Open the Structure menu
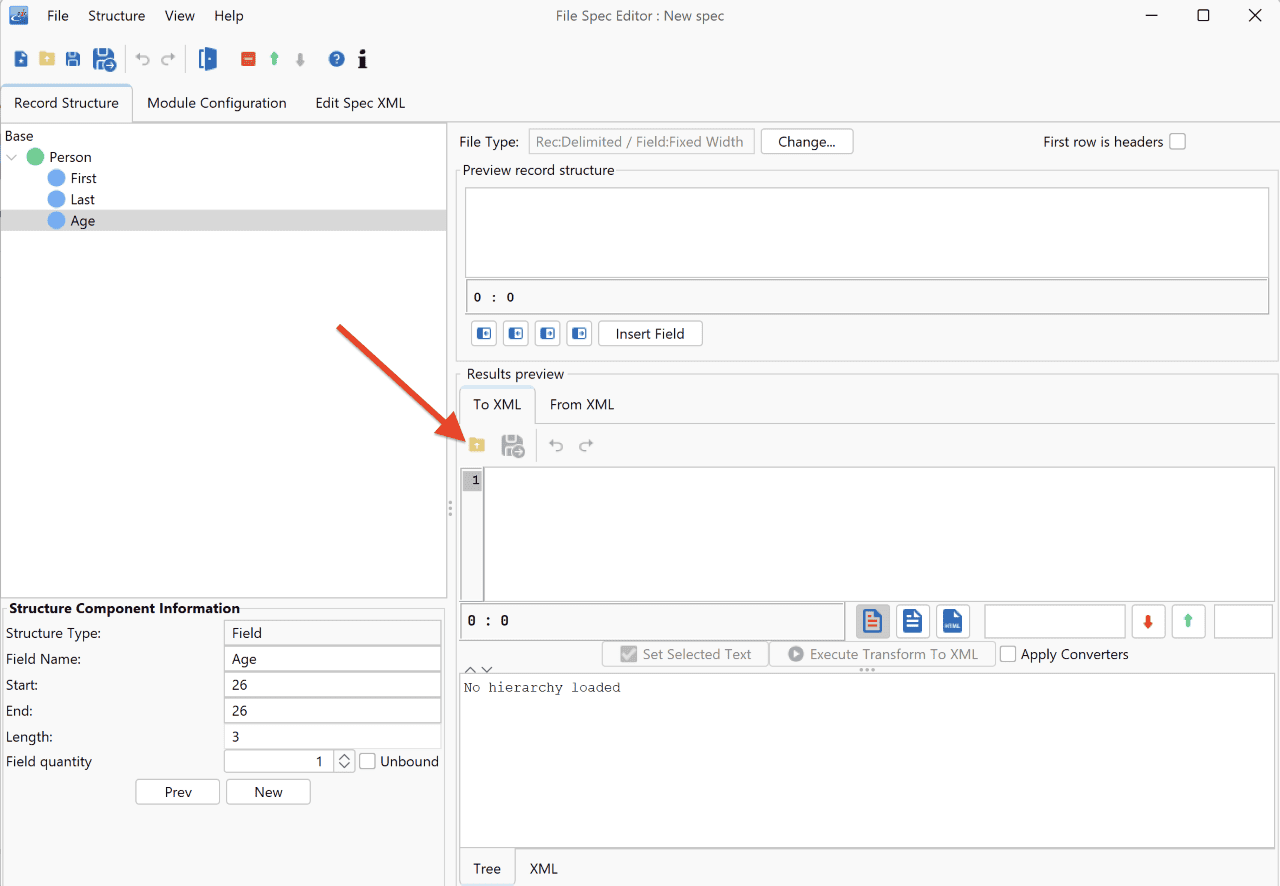Viewport: 1280px width, 886px height. tap(116, 16)
